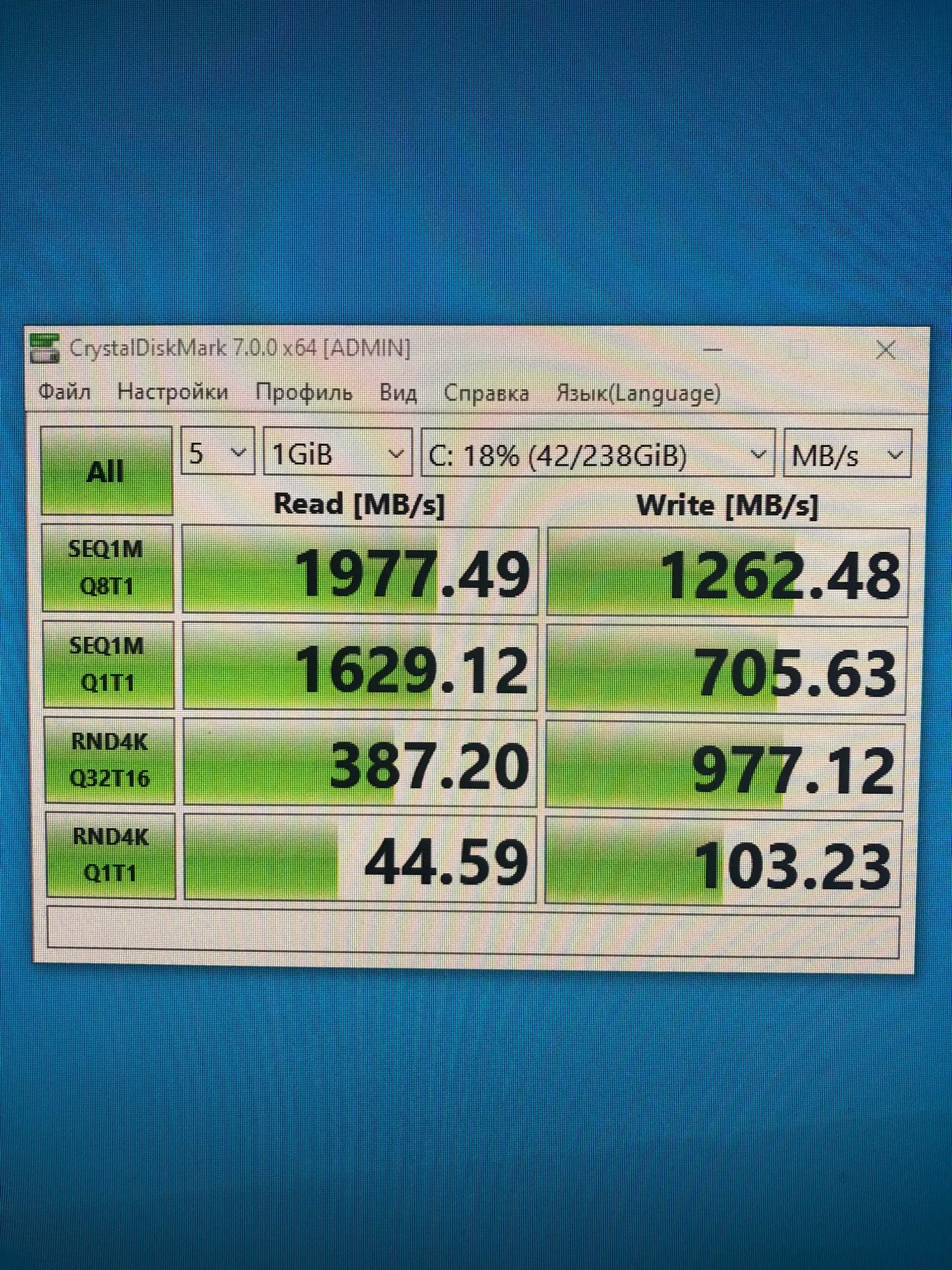
Task: Start the SEQ1M Q8T1 test
Action: click(x=107, y=568)
